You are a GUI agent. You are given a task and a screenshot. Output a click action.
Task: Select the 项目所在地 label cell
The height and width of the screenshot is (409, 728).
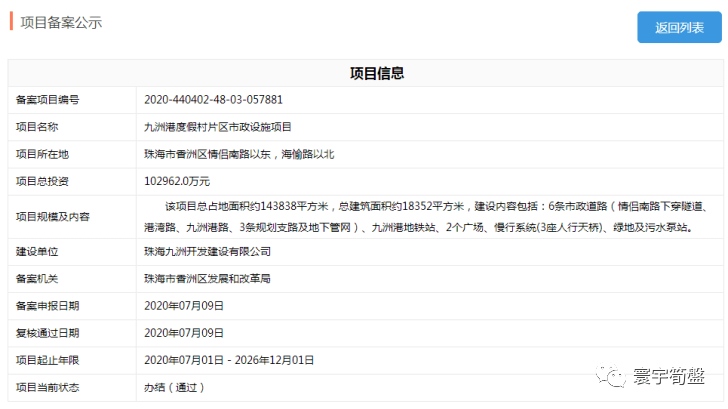tap(72, 154)
